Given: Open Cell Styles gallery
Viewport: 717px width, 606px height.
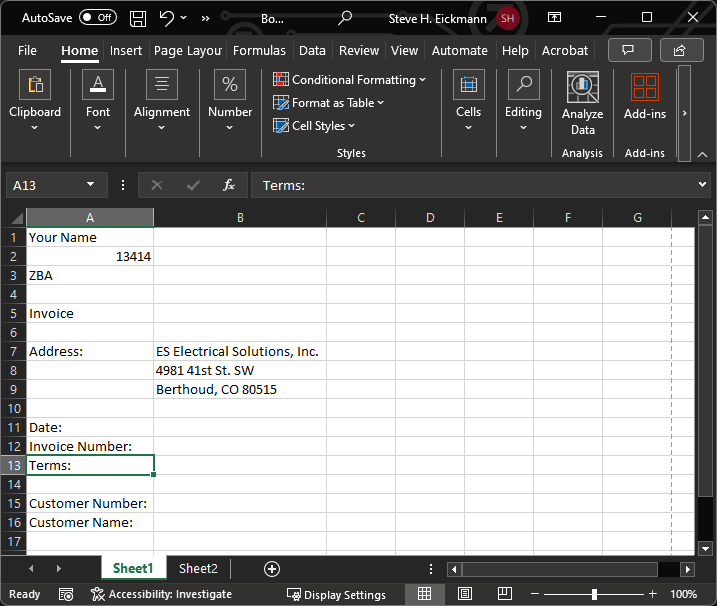Looking at the screenshot, I should coord(314,126).
